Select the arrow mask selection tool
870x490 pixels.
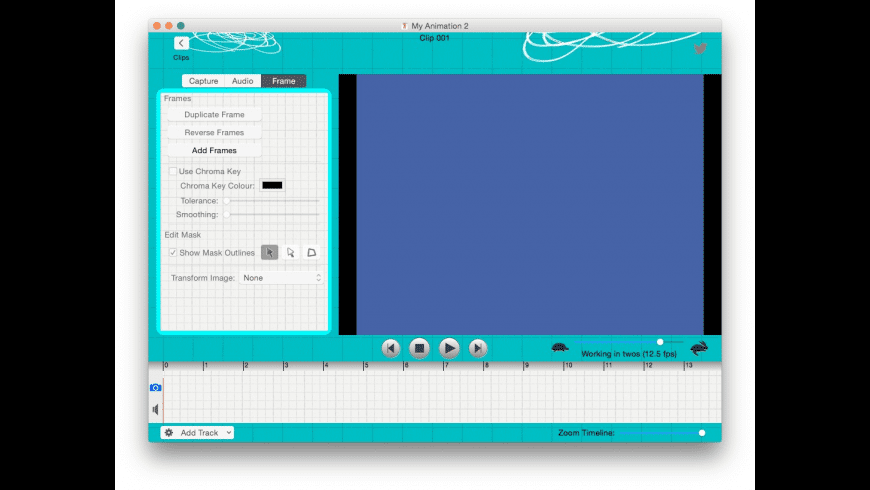coord(269,252)
